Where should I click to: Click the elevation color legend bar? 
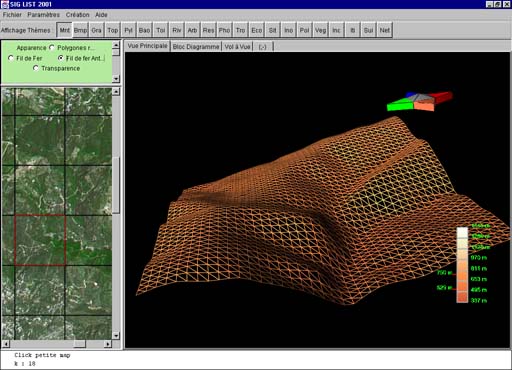(x=462, y=265)
